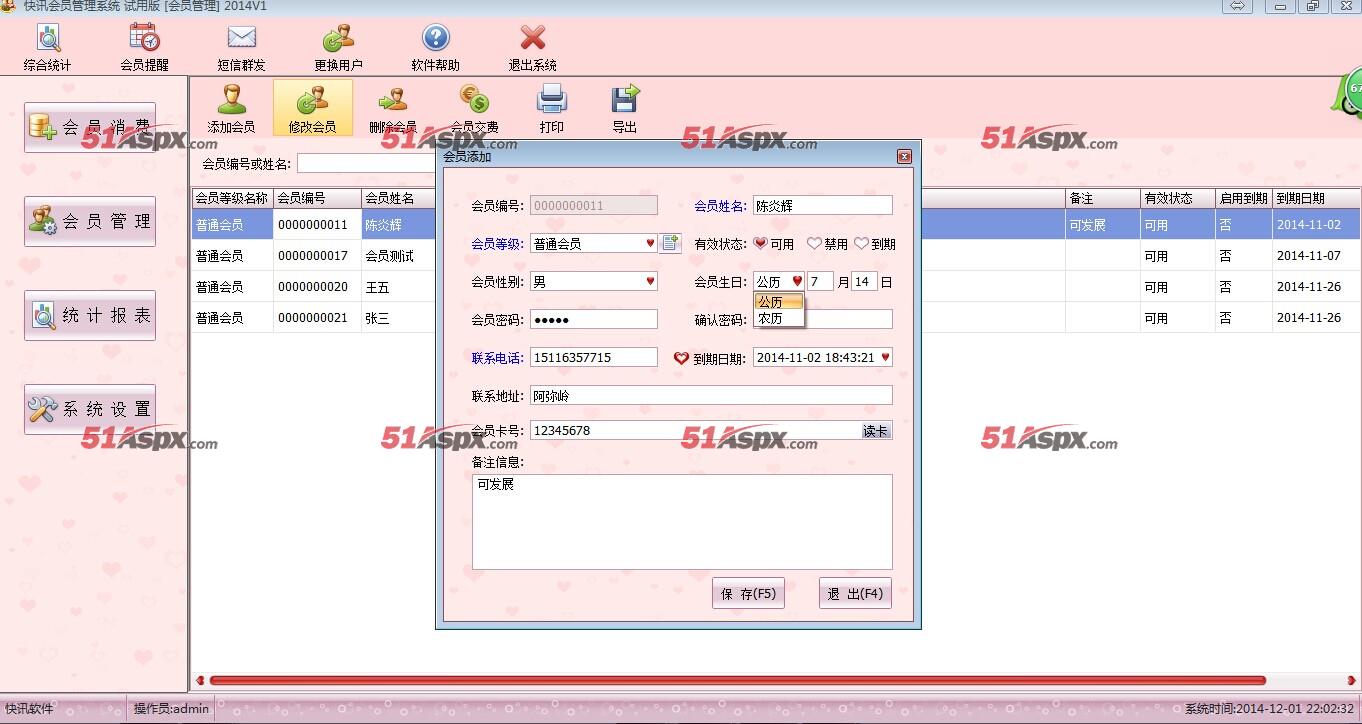This screenshot has height=724, width=1362.
Task: Sort by 到期日期 column header
Action: click(1316, 198)
